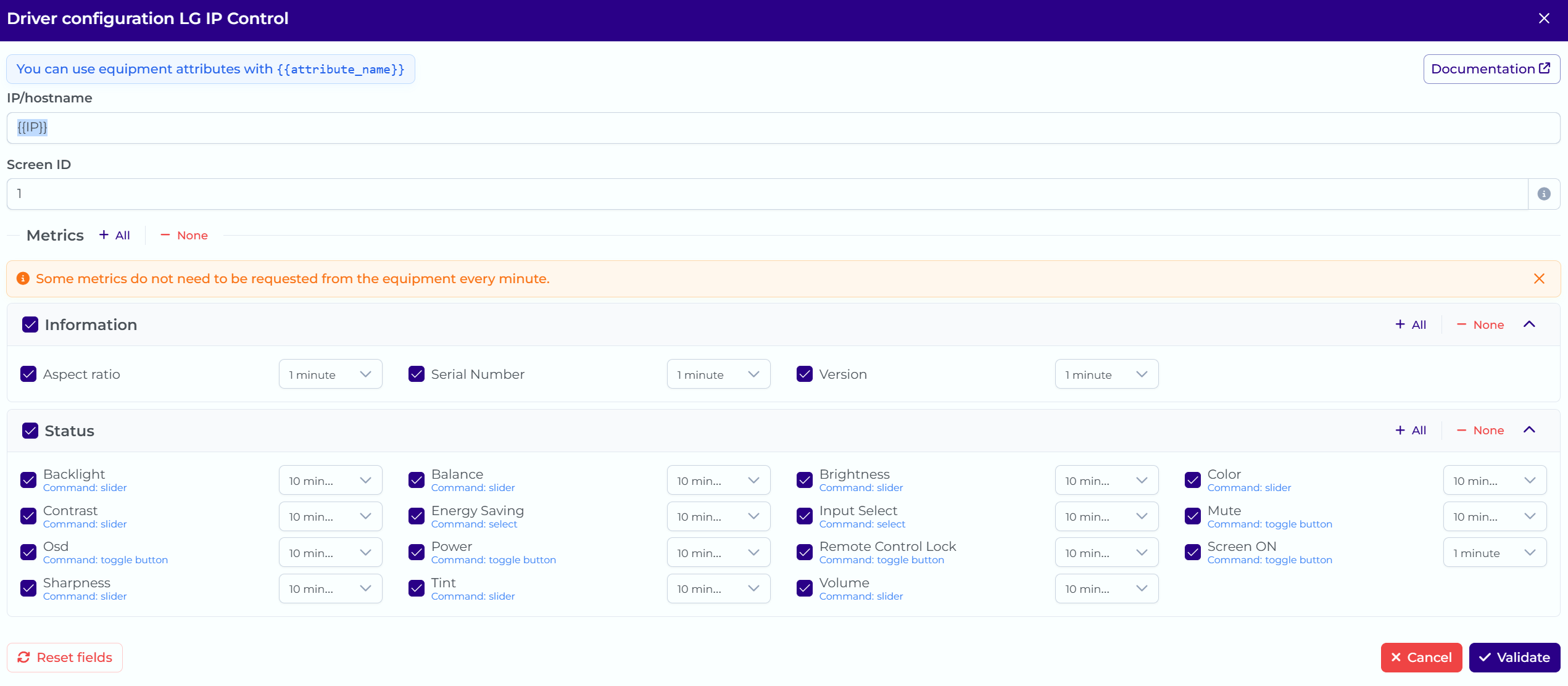Open Energy Saving interval dropdown
The height and width of the screenshot is (686, 1568).
[x=718, y=516]
